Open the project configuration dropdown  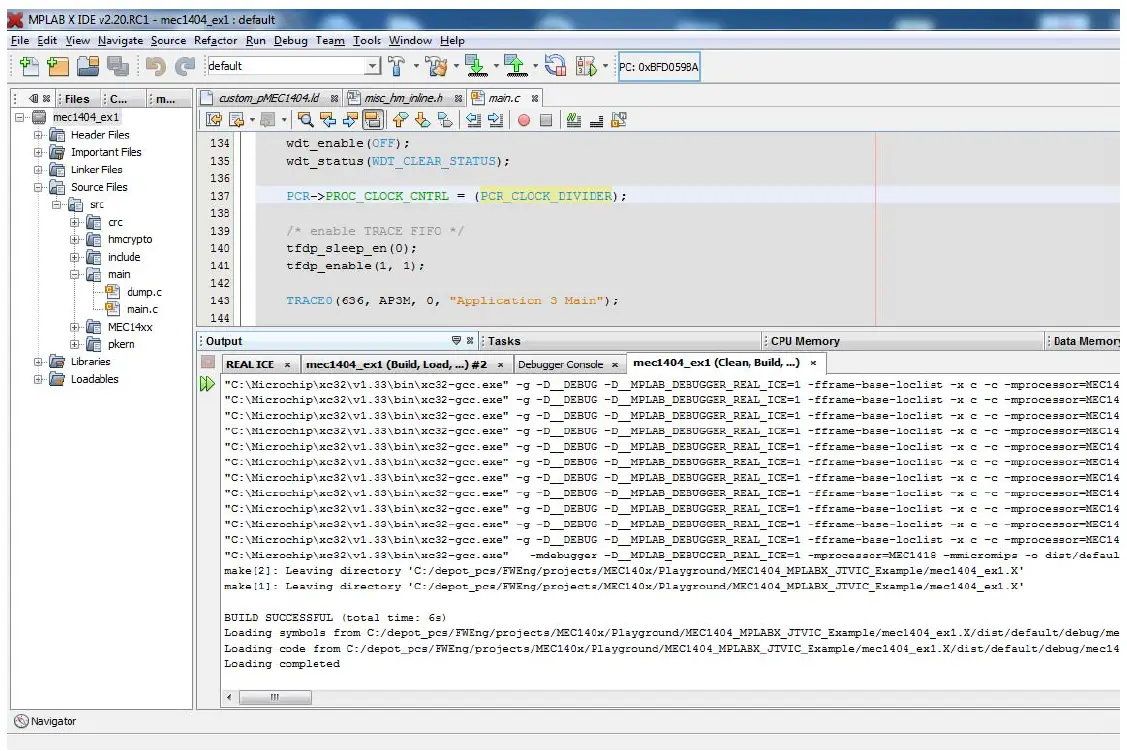[x=372, y=66]
